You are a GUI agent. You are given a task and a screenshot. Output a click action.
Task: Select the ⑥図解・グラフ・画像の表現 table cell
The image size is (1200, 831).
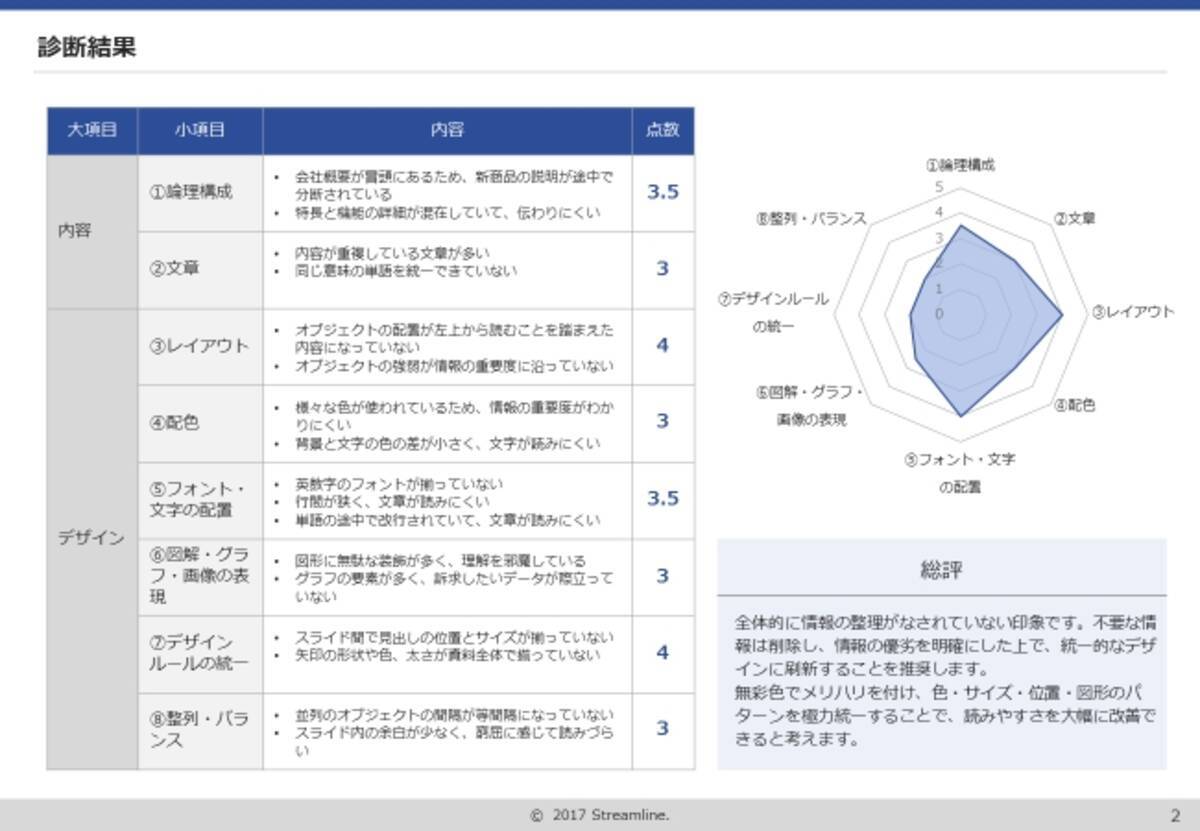[x=199, y=576]
